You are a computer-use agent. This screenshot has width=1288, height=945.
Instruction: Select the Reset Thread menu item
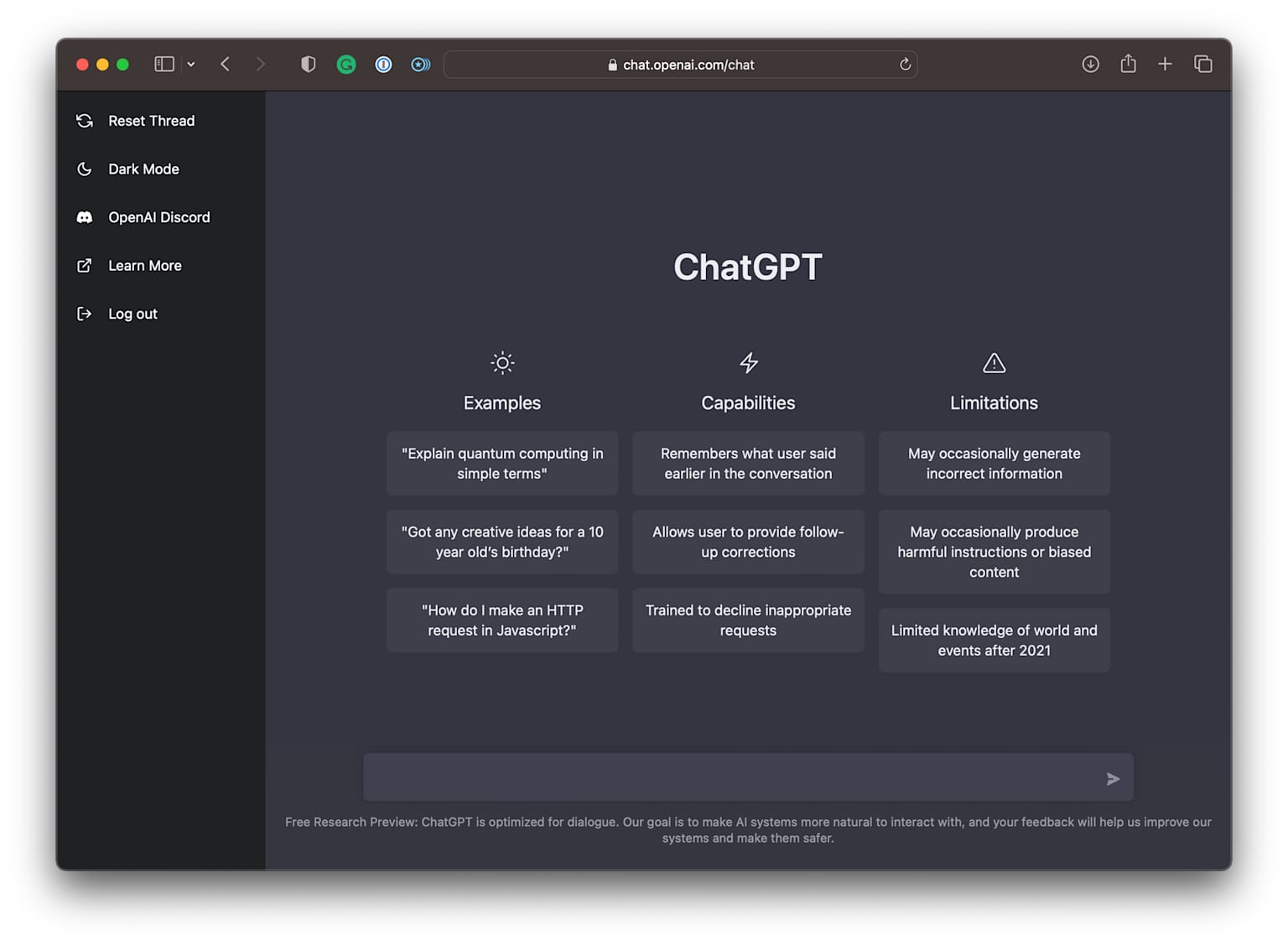160,121
